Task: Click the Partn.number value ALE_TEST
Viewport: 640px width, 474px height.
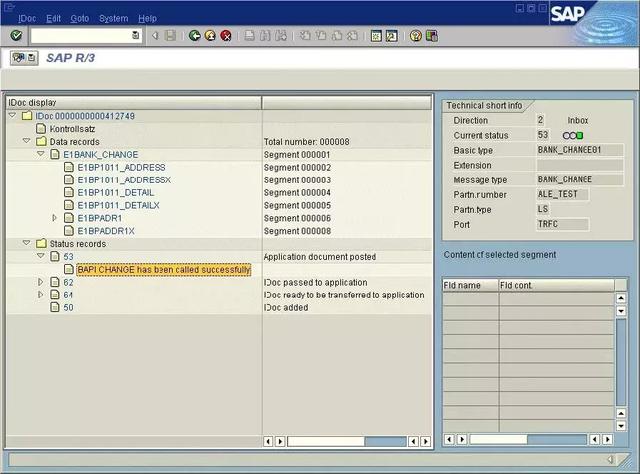Action: click(562, 194)
